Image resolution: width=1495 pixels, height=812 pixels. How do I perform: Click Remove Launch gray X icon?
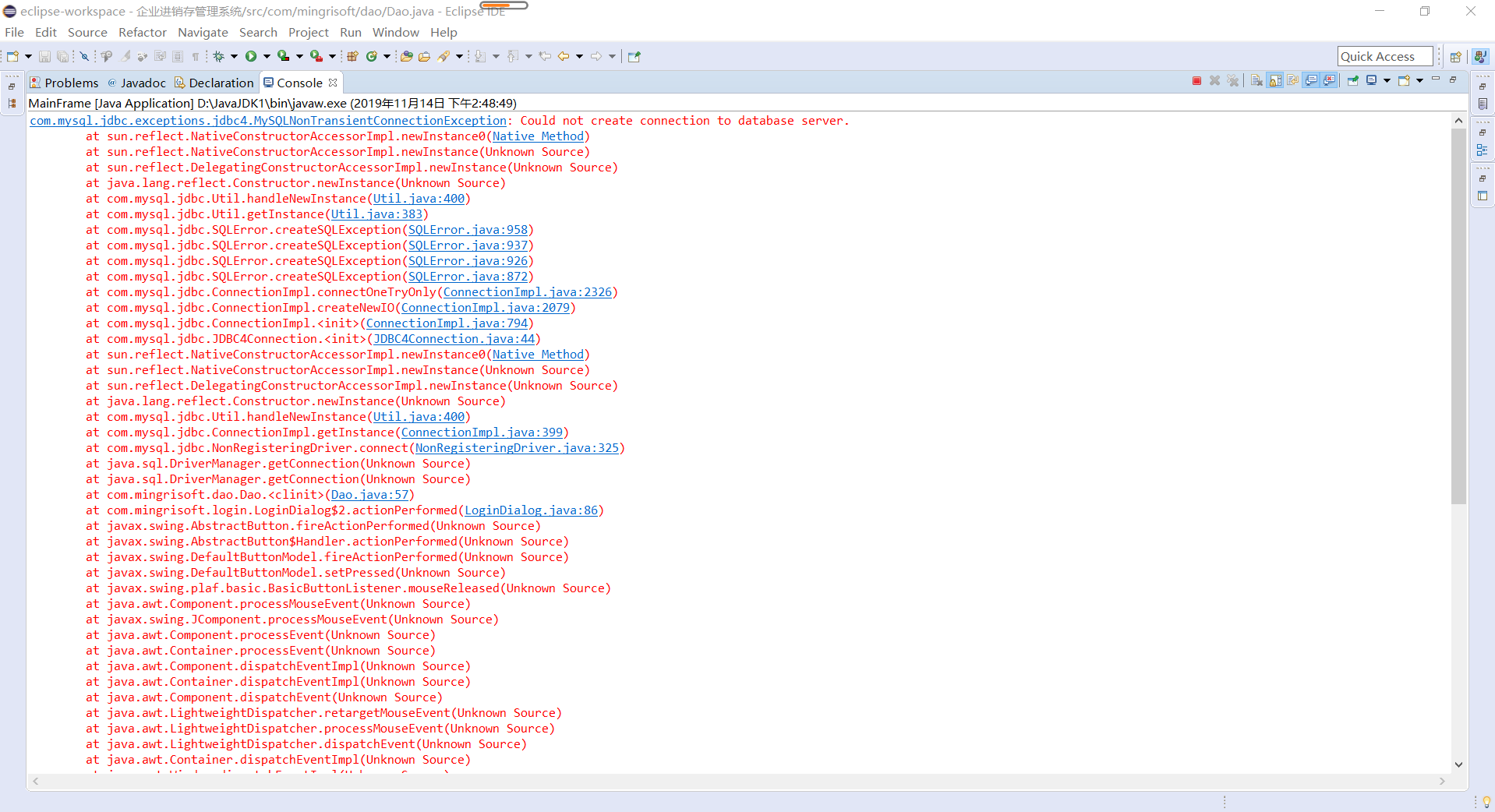tap(1214, 81)
